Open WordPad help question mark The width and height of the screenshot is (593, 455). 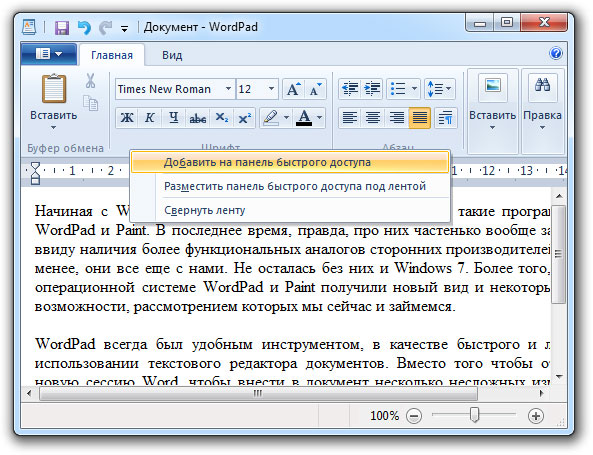pyautogui.click(x=556, y=53)
